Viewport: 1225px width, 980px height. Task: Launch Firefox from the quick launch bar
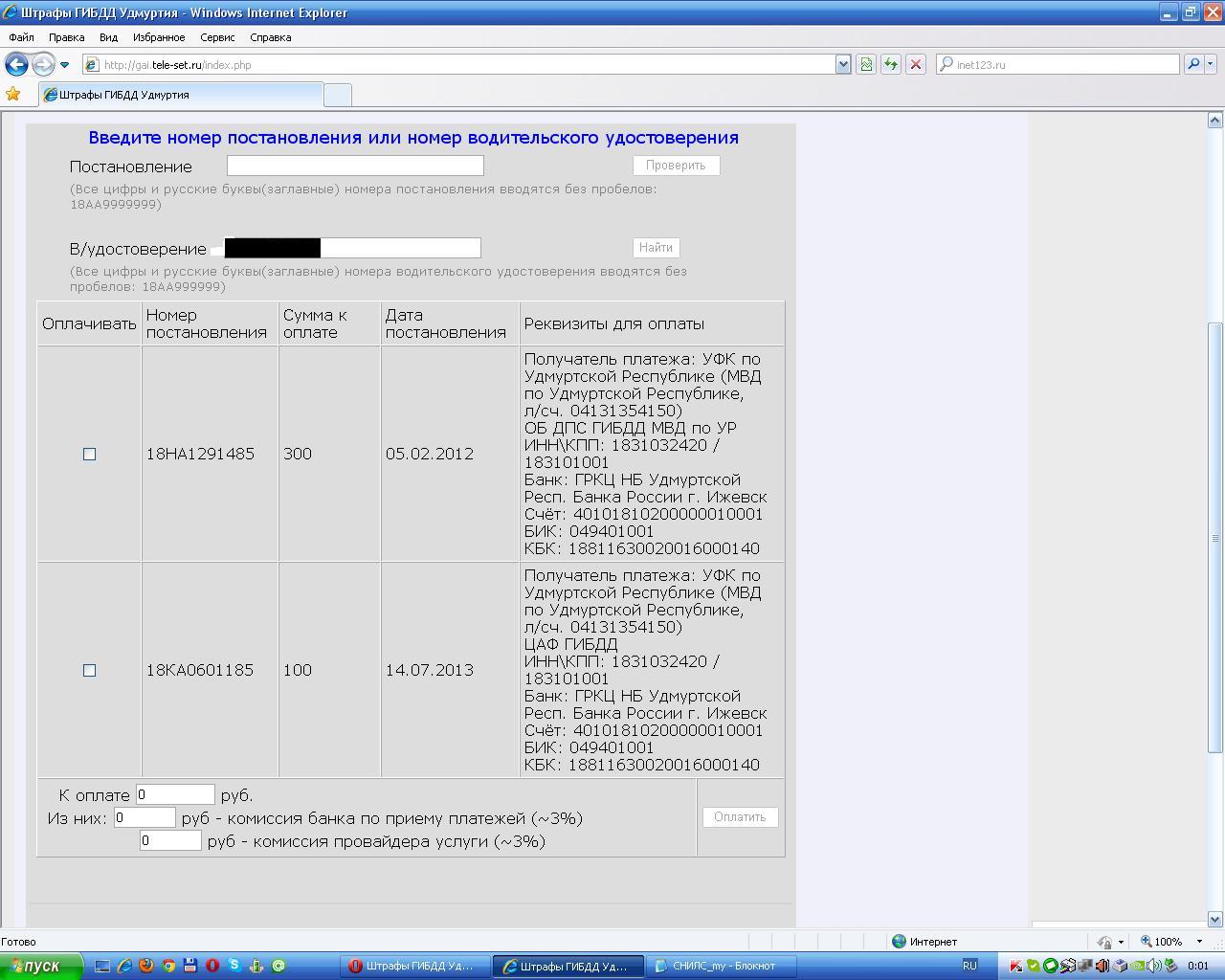(146, 966)
